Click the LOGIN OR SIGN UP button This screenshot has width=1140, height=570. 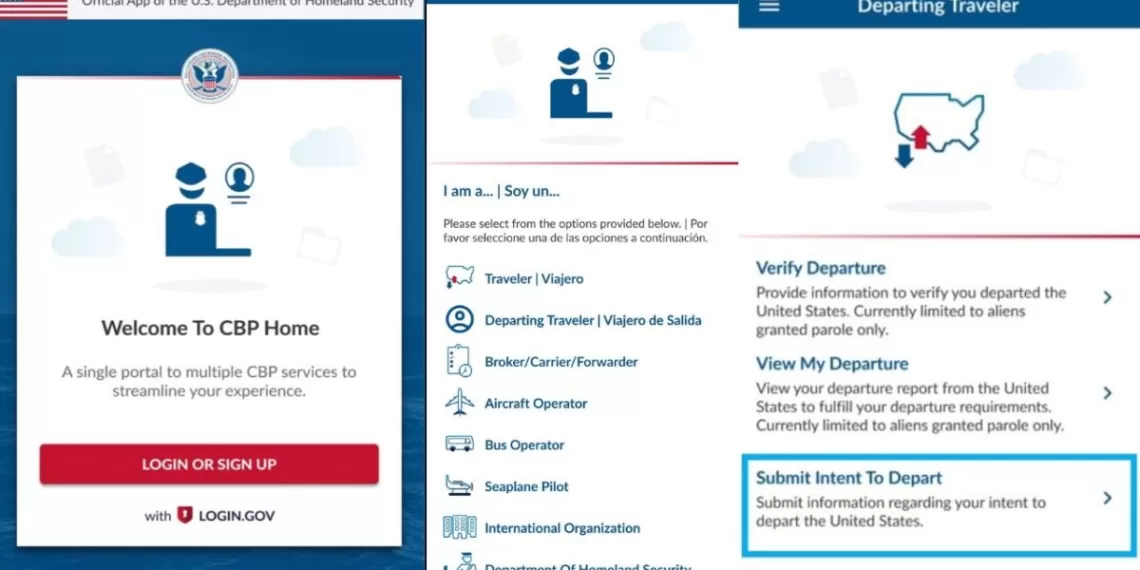tap(209, 464)
